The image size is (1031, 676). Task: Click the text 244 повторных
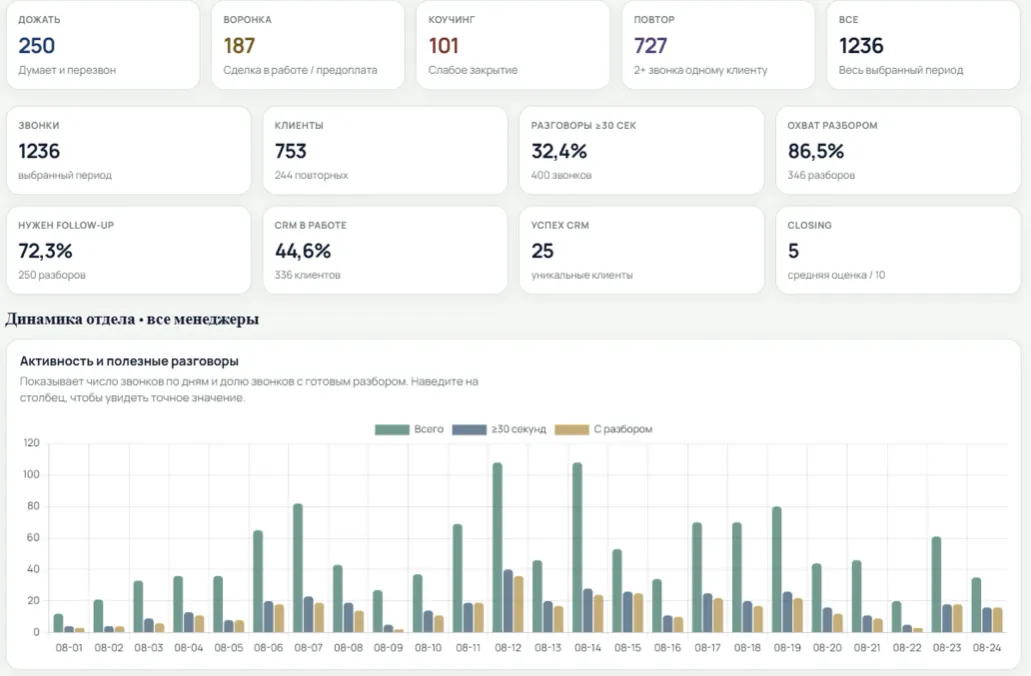(x=311, y=176)
